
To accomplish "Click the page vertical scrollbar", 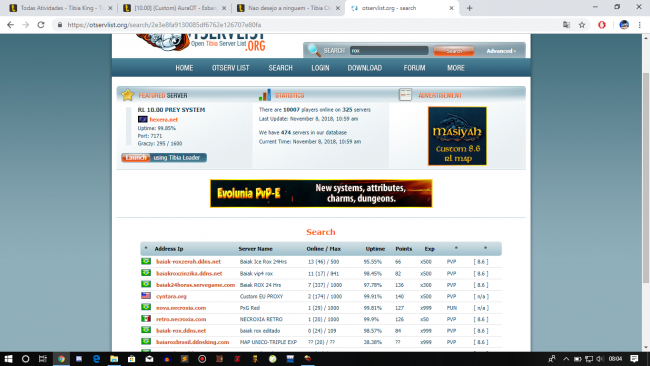I will click(x=645, y=178).
